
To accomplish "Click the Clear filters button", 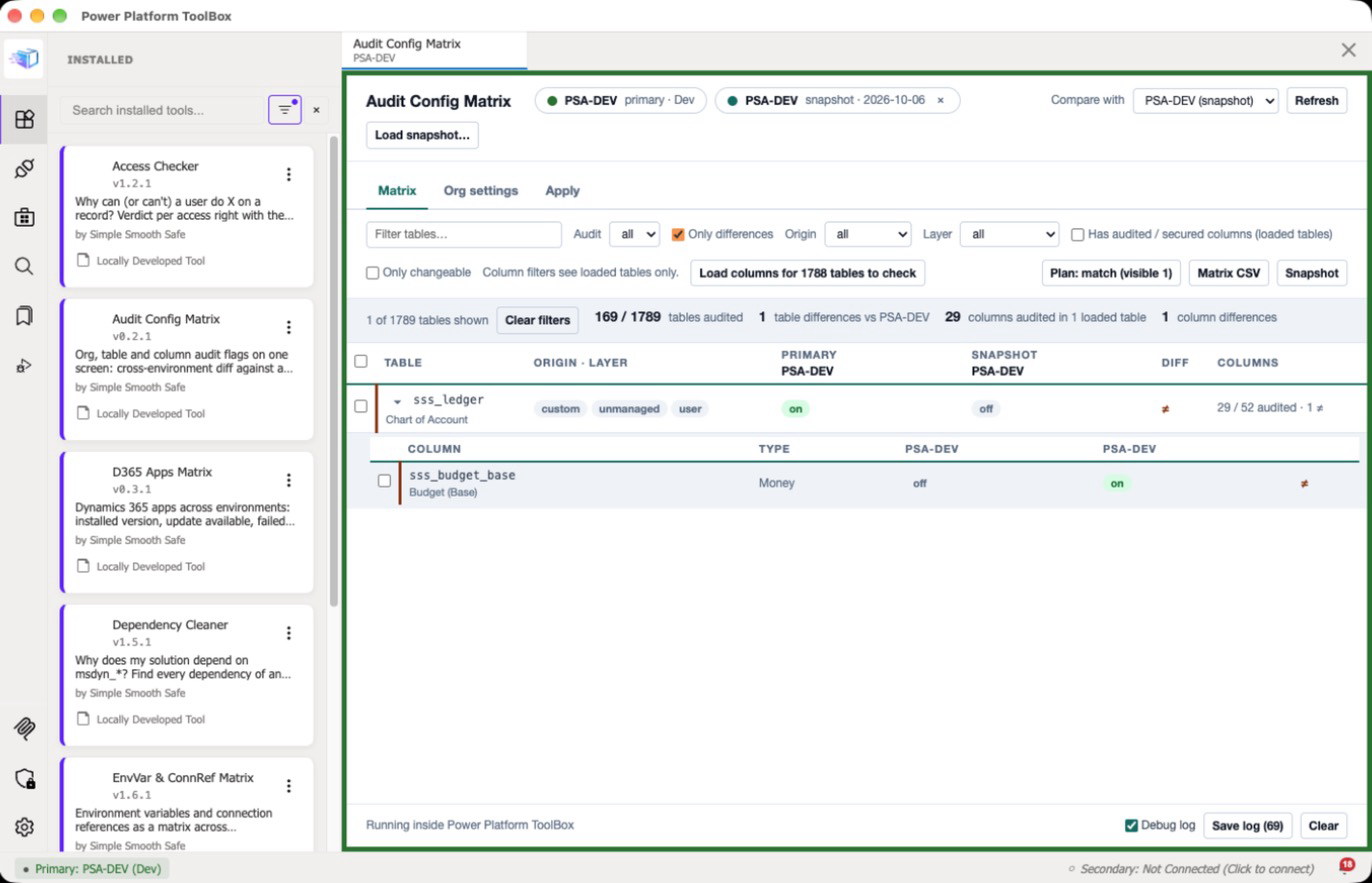I will [x=537, y=320].
